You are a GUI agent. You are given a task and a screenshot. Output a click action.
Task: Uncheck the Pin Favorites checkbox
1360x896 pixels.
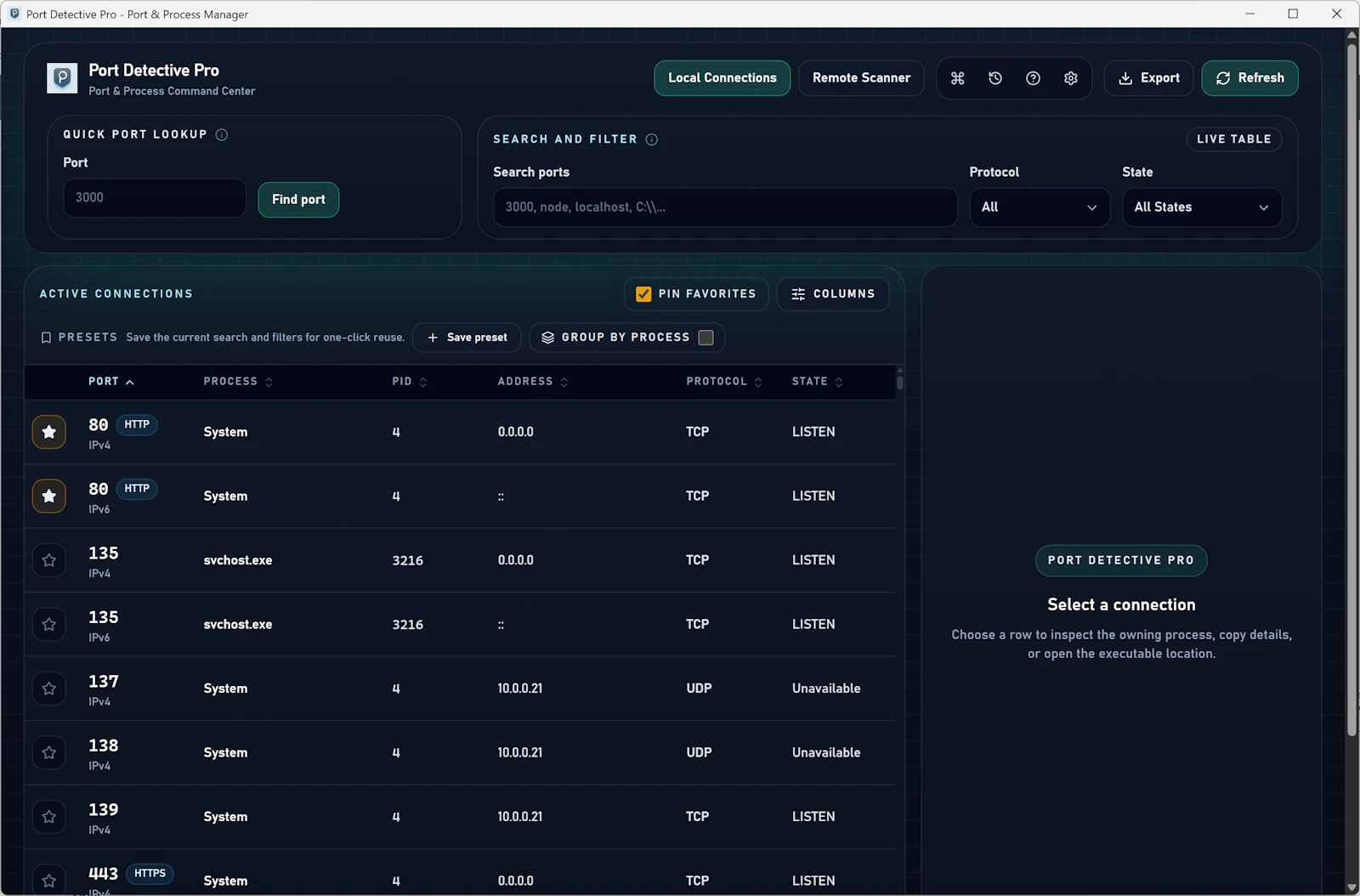pyautogui.click(x=643, y=294)
